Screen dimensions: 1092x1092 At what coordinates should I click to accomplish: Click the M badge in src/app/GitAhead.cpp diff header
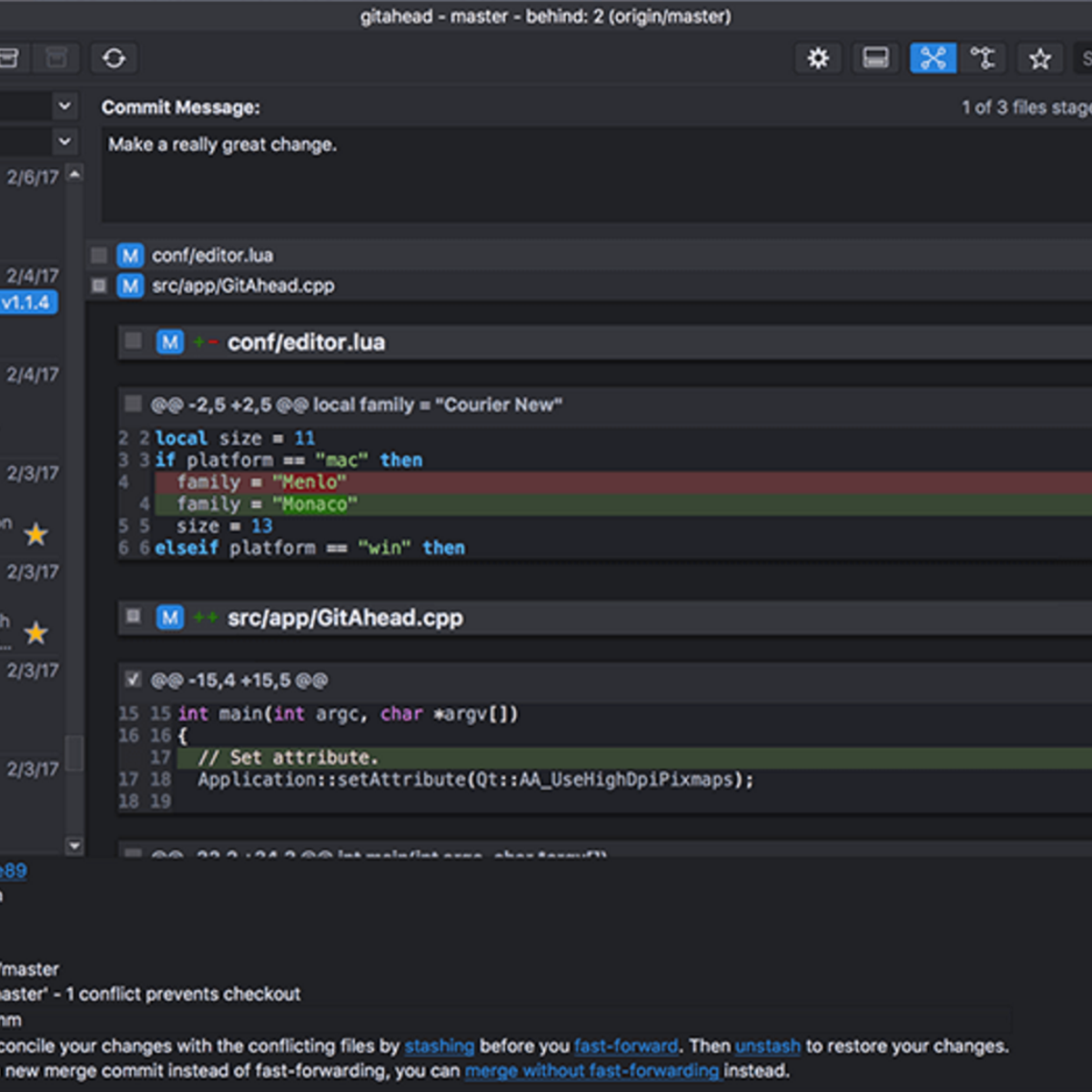pos(169,618)
